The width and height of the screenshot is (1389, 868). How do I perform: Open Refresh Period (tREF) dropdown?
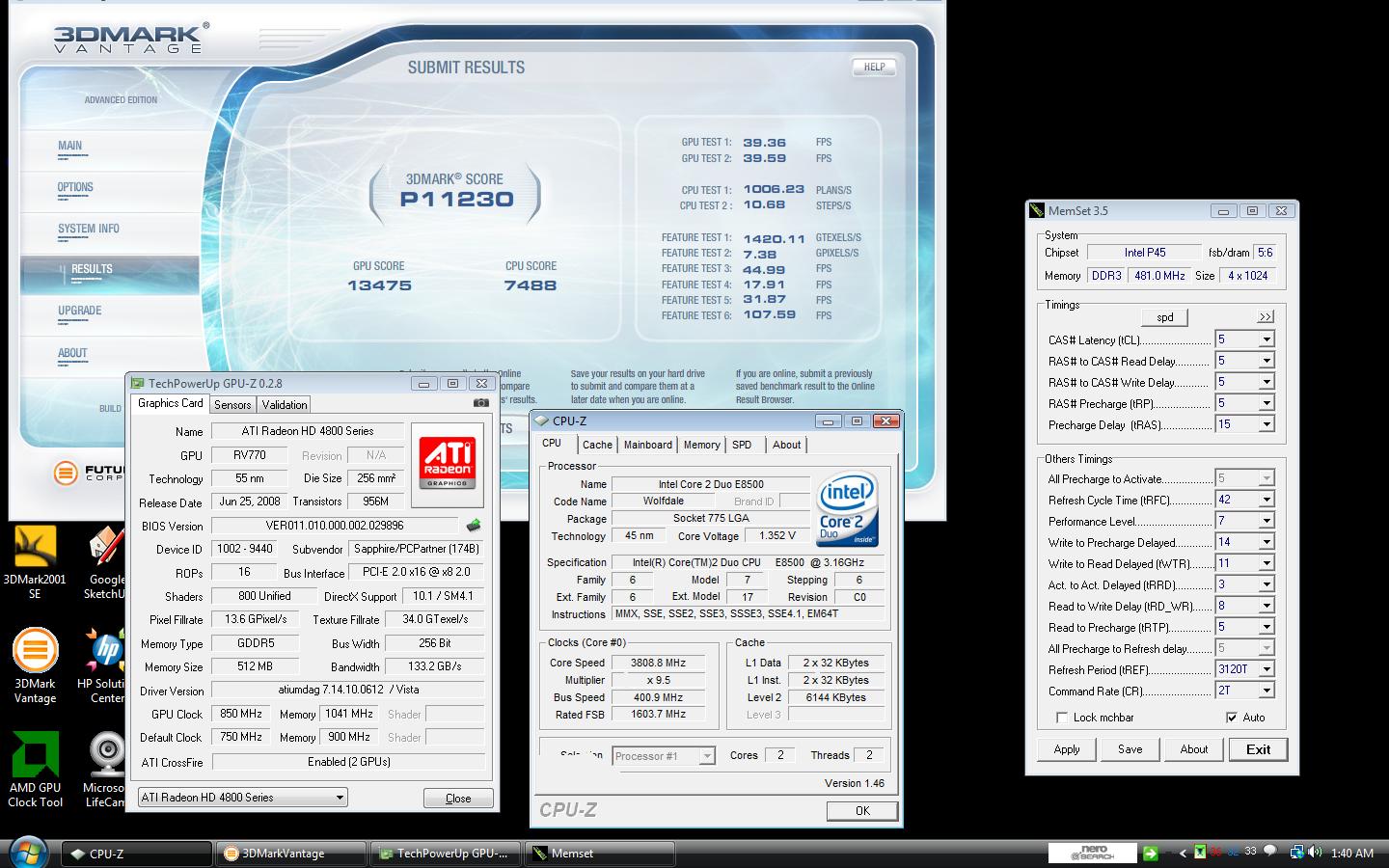tap(1266, 669)
